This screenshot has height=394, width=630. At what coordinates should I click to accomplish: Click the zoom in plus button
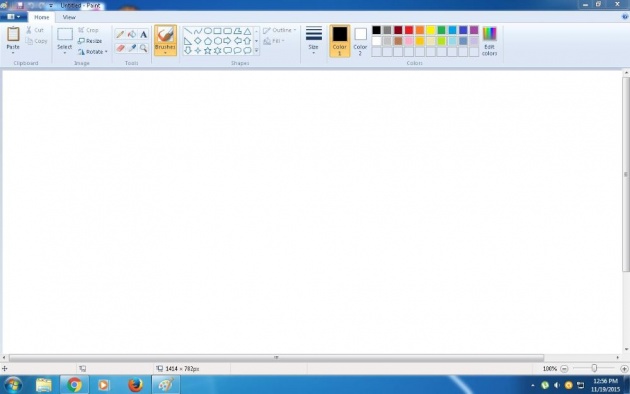(x=624, y=368)
